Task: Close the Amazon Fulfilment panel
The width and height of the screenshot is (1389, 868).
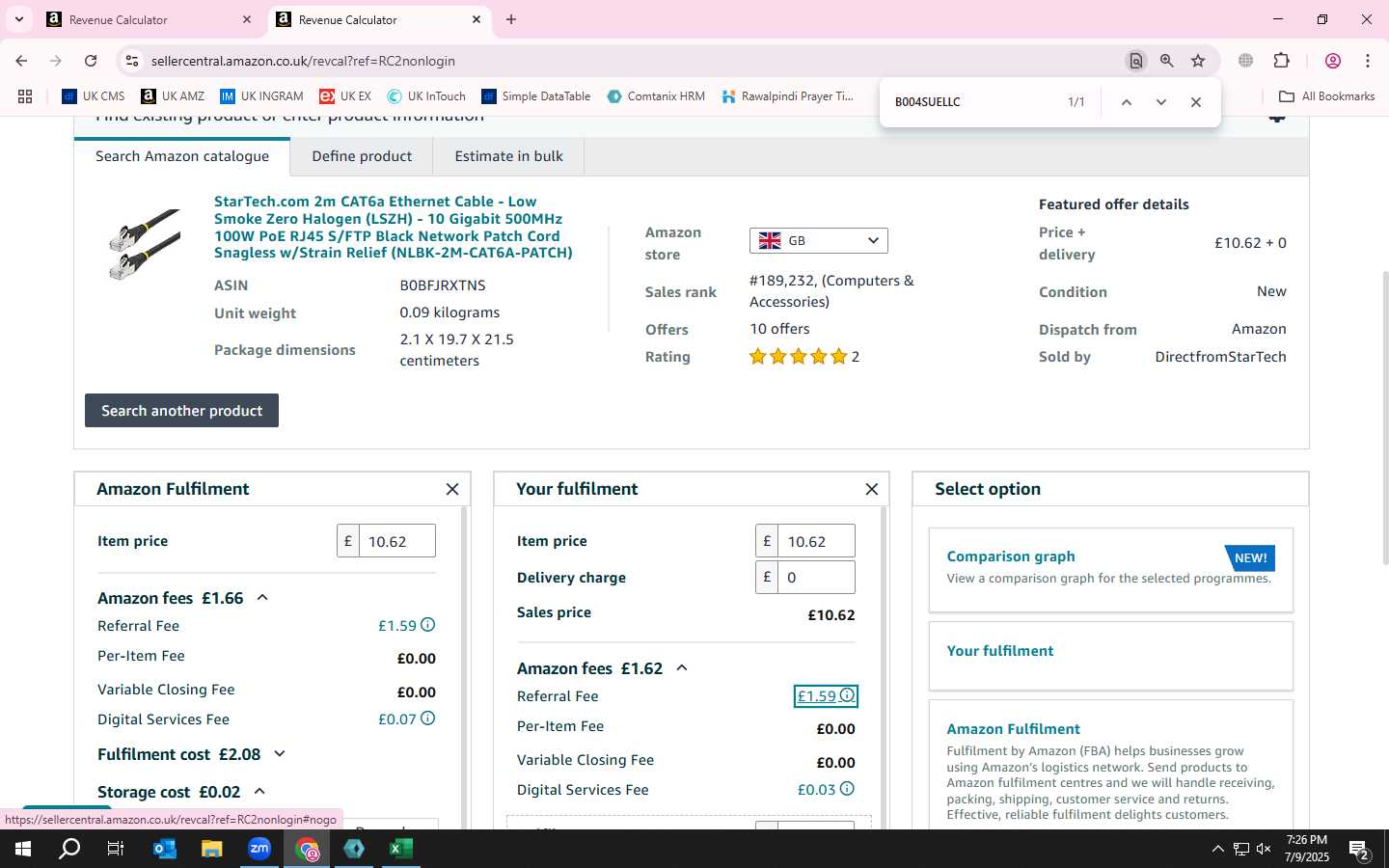Action: (452, 489)
